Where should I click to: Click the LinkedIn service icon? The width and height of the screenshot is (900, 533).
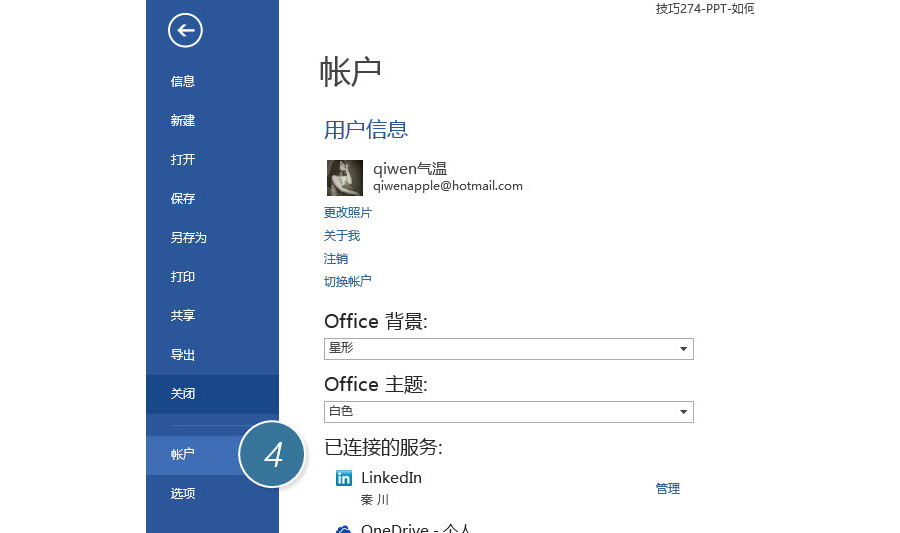click(344, 478)
